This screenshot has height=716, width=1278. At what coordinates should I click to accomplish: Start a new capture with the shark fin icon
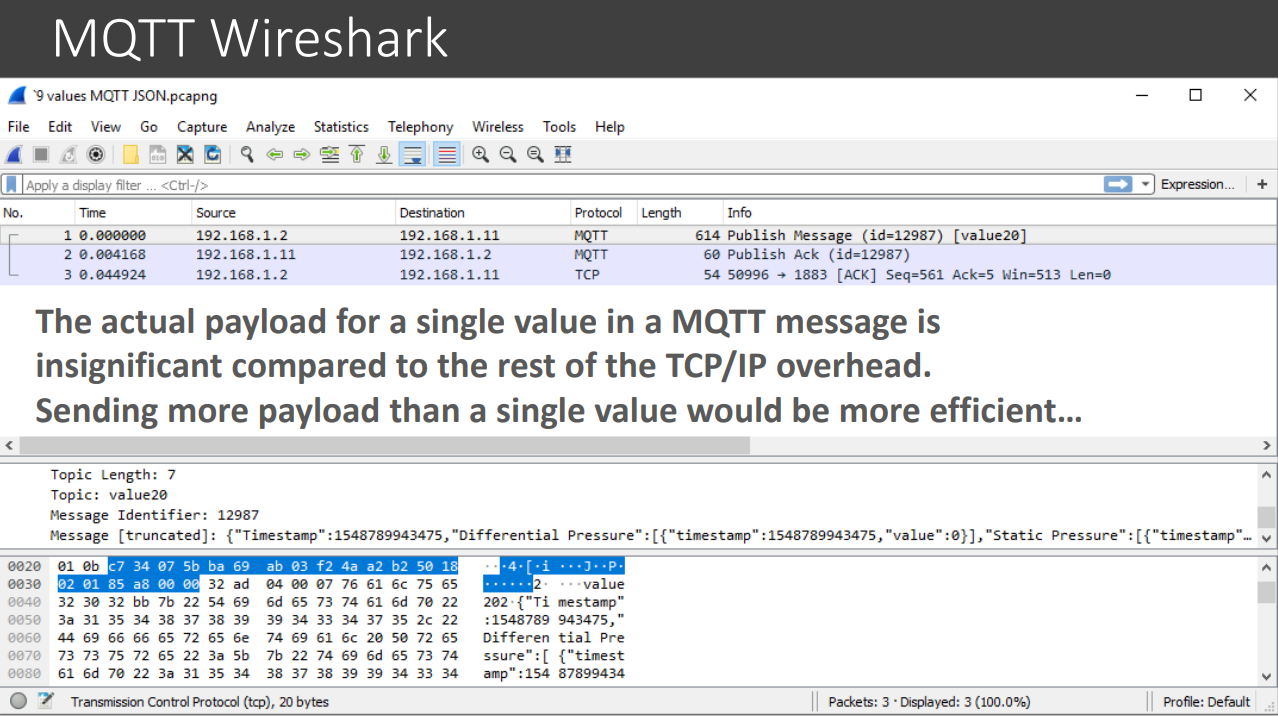click(14, 155)
